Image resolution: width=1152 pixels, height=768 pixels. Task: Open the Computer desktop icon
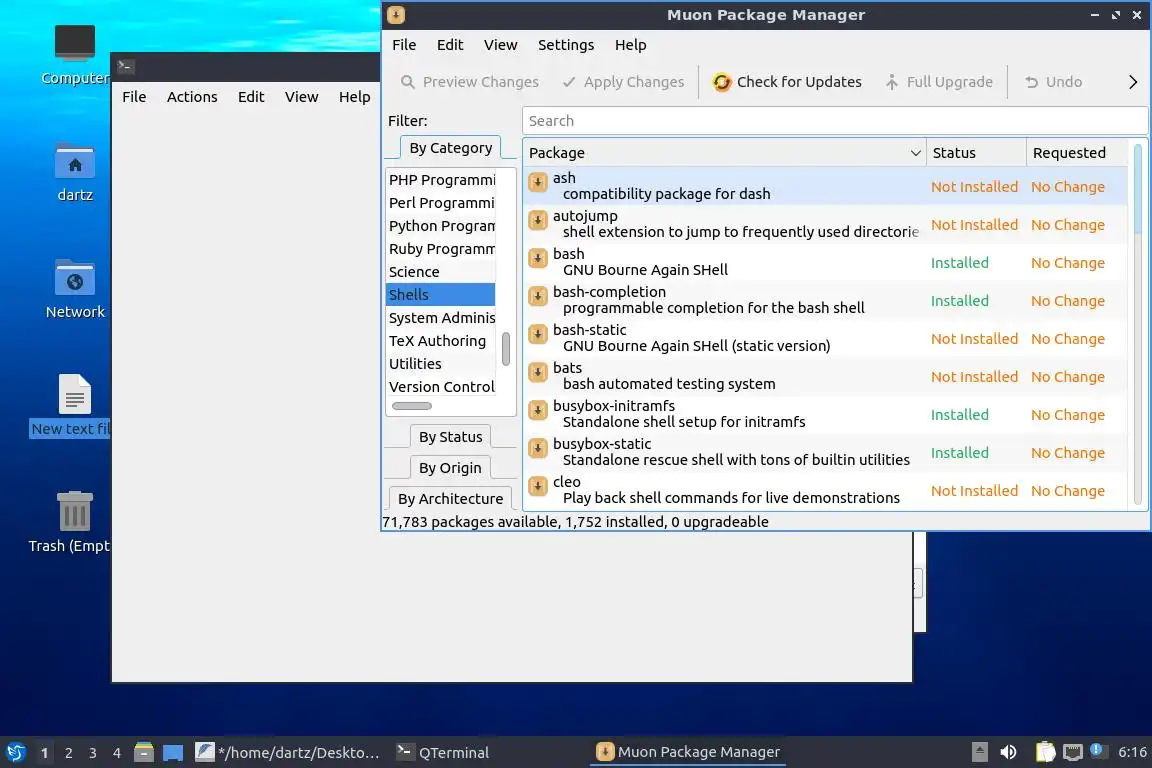(74, 54)
